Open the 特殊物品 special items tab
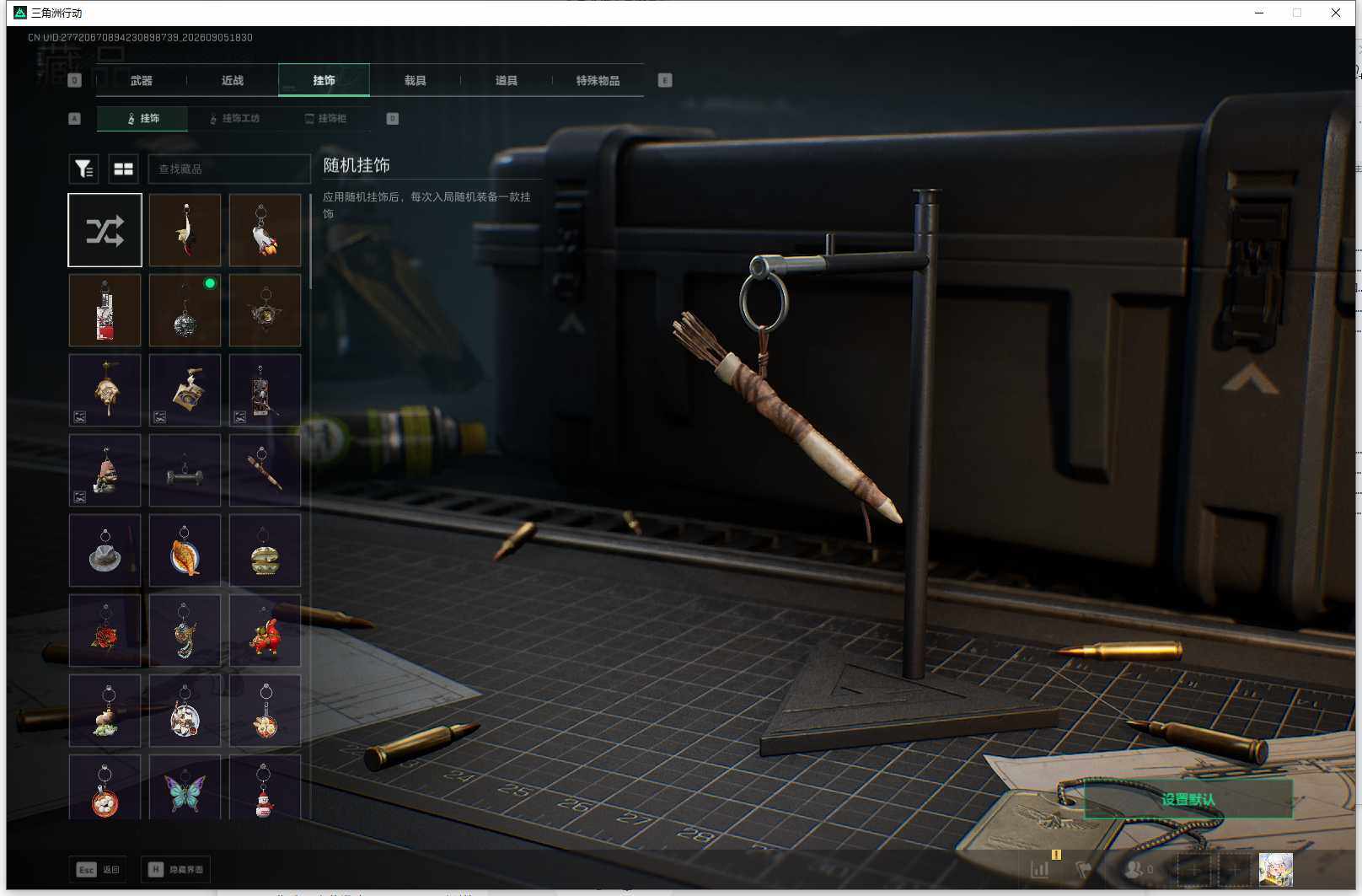The image size is (1362, 896). click(598, 80)
